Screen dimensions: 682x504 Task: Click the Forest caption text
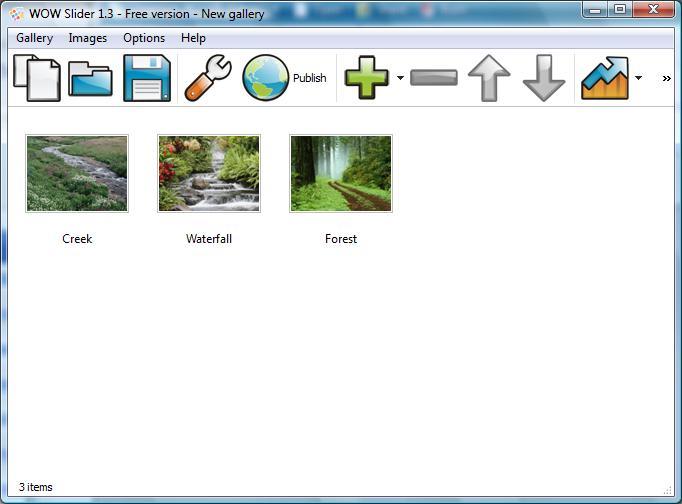[341, 239]
